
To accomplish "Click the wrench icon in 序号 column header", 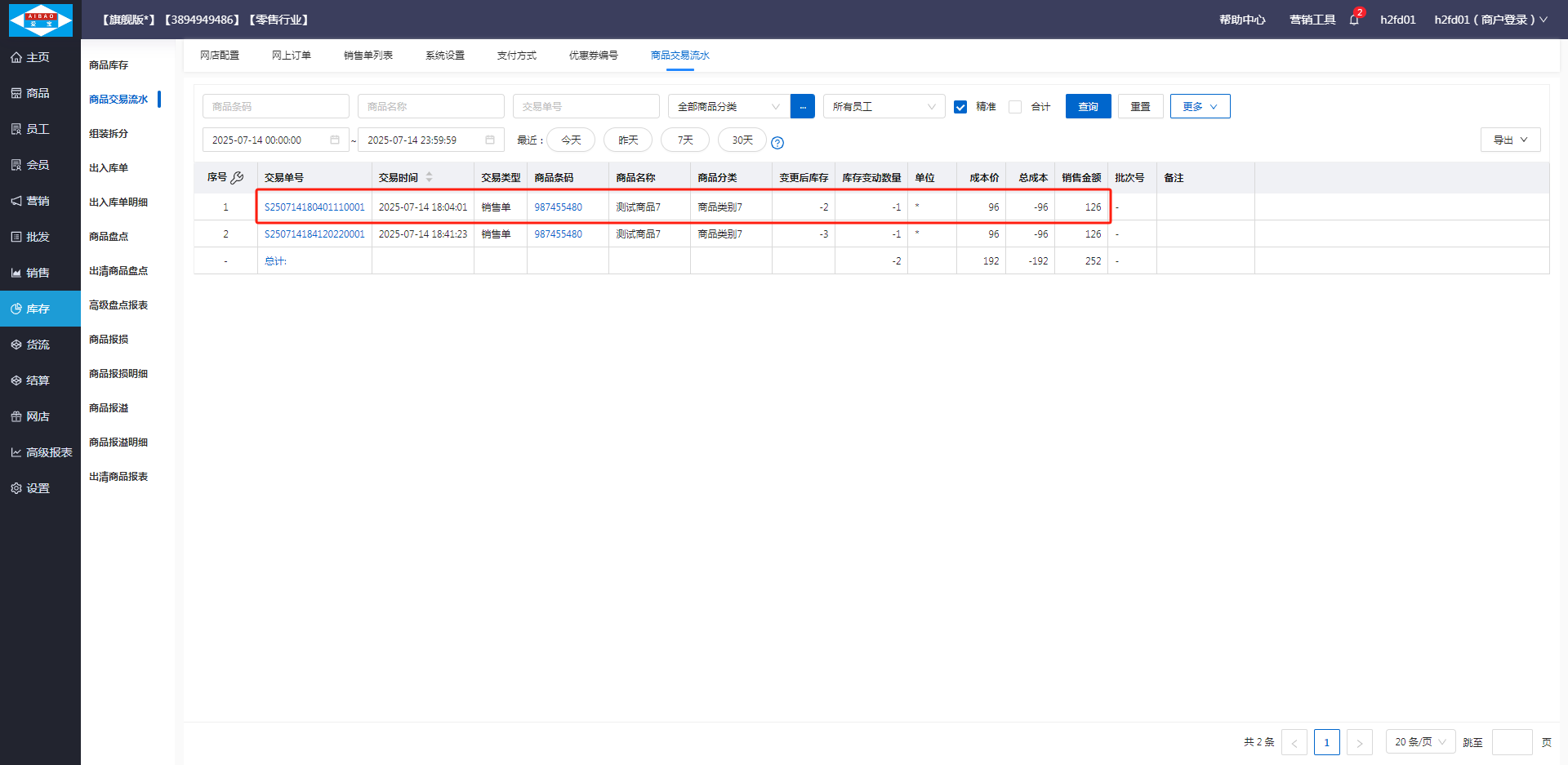I will tap(238, 177).
